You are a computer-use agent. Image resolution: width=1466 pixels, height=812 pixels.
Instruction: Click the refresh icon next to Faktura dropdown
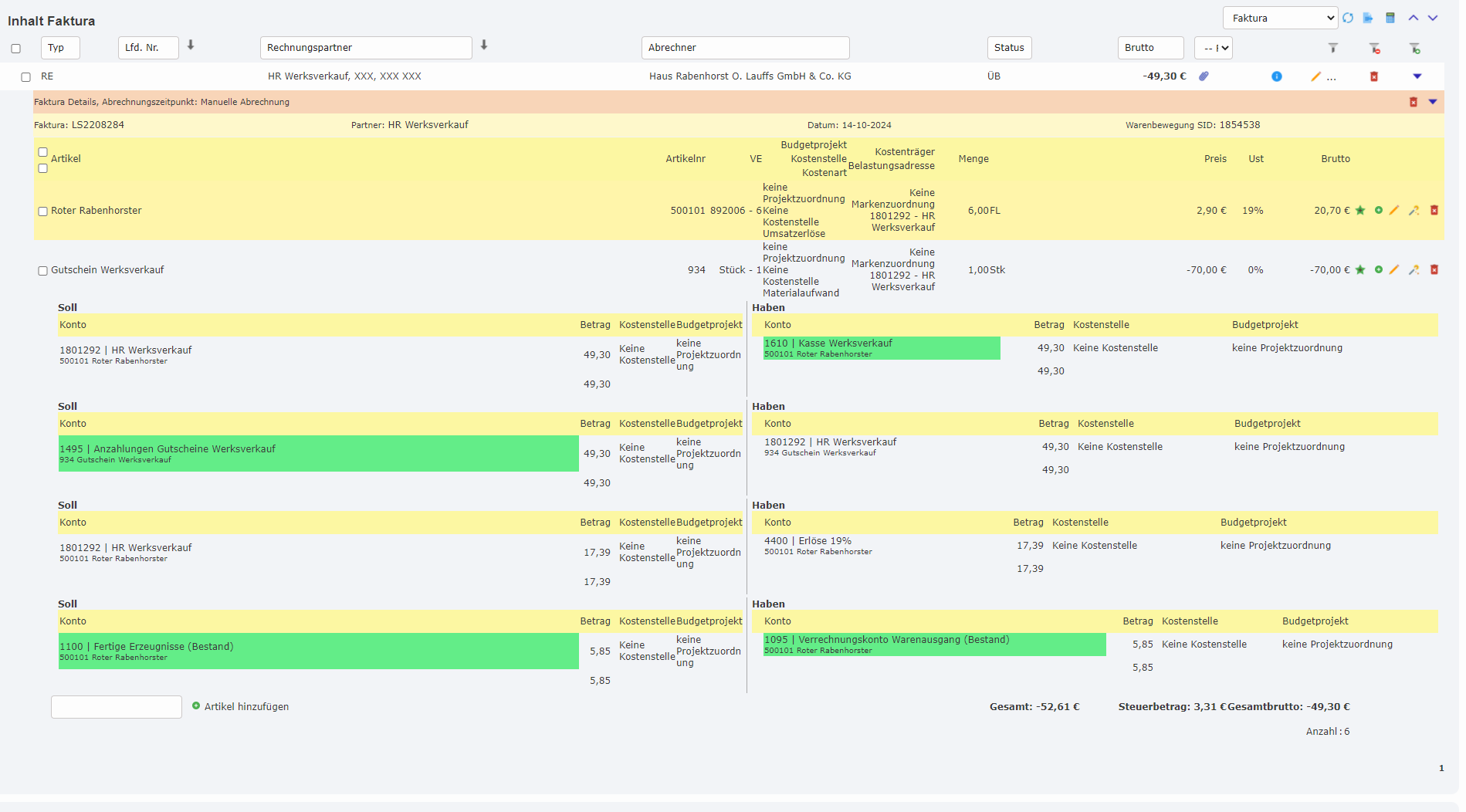coord(1348,18)
